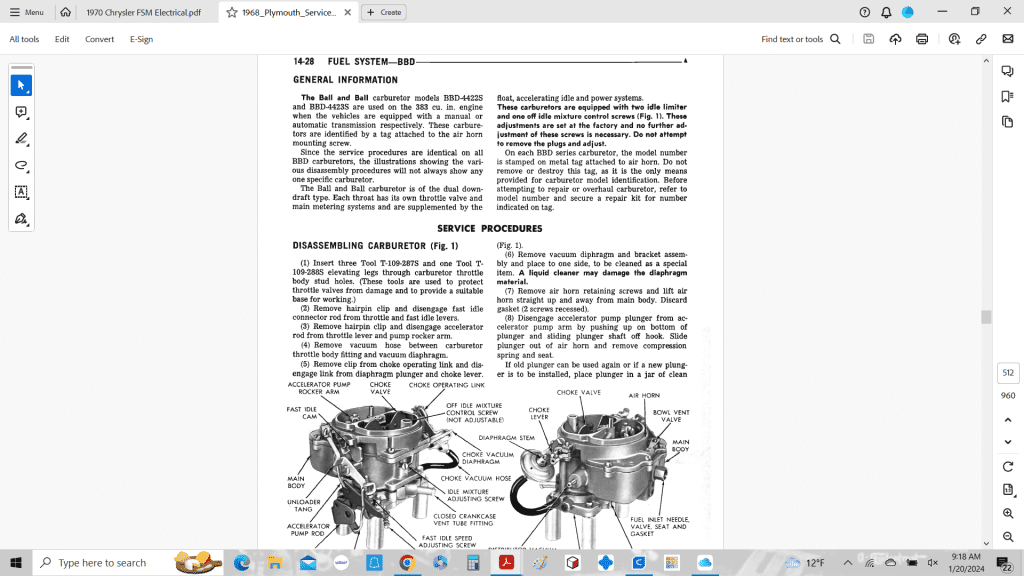Screen dimensions: 1024x576
Task: Expand the page display options button
Action: pyautogui.click(x=1007, y=489)
